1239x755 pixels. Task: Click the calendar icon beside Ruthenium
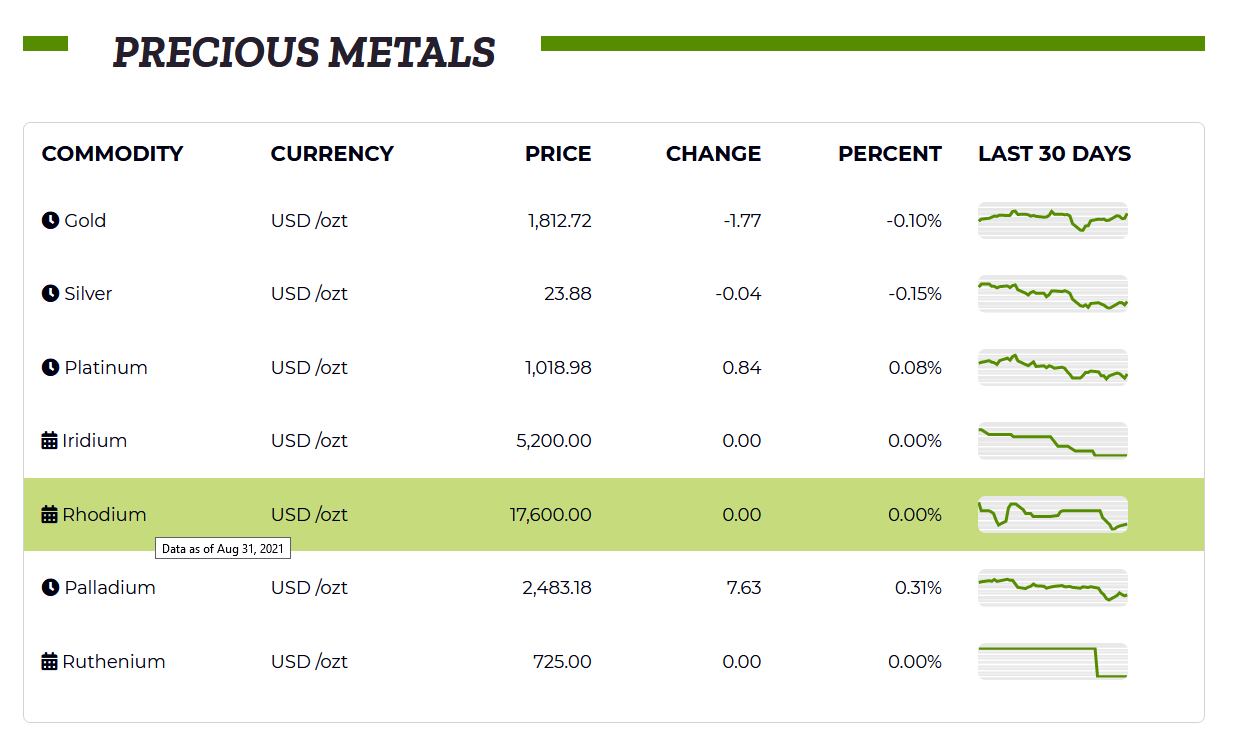[49, 661]
